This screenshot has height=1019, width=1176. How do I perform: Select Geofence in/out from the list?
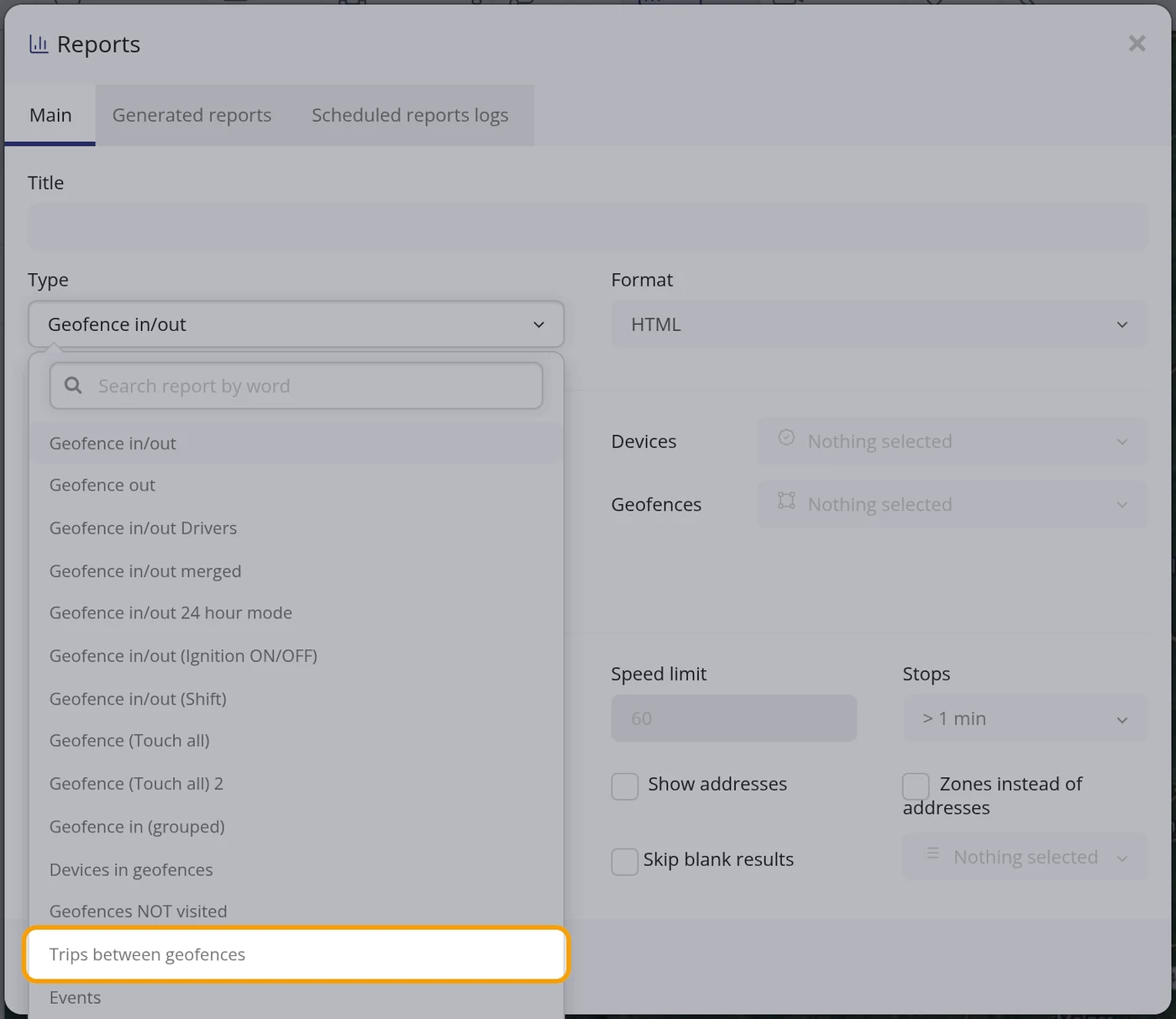pos(296,443)
